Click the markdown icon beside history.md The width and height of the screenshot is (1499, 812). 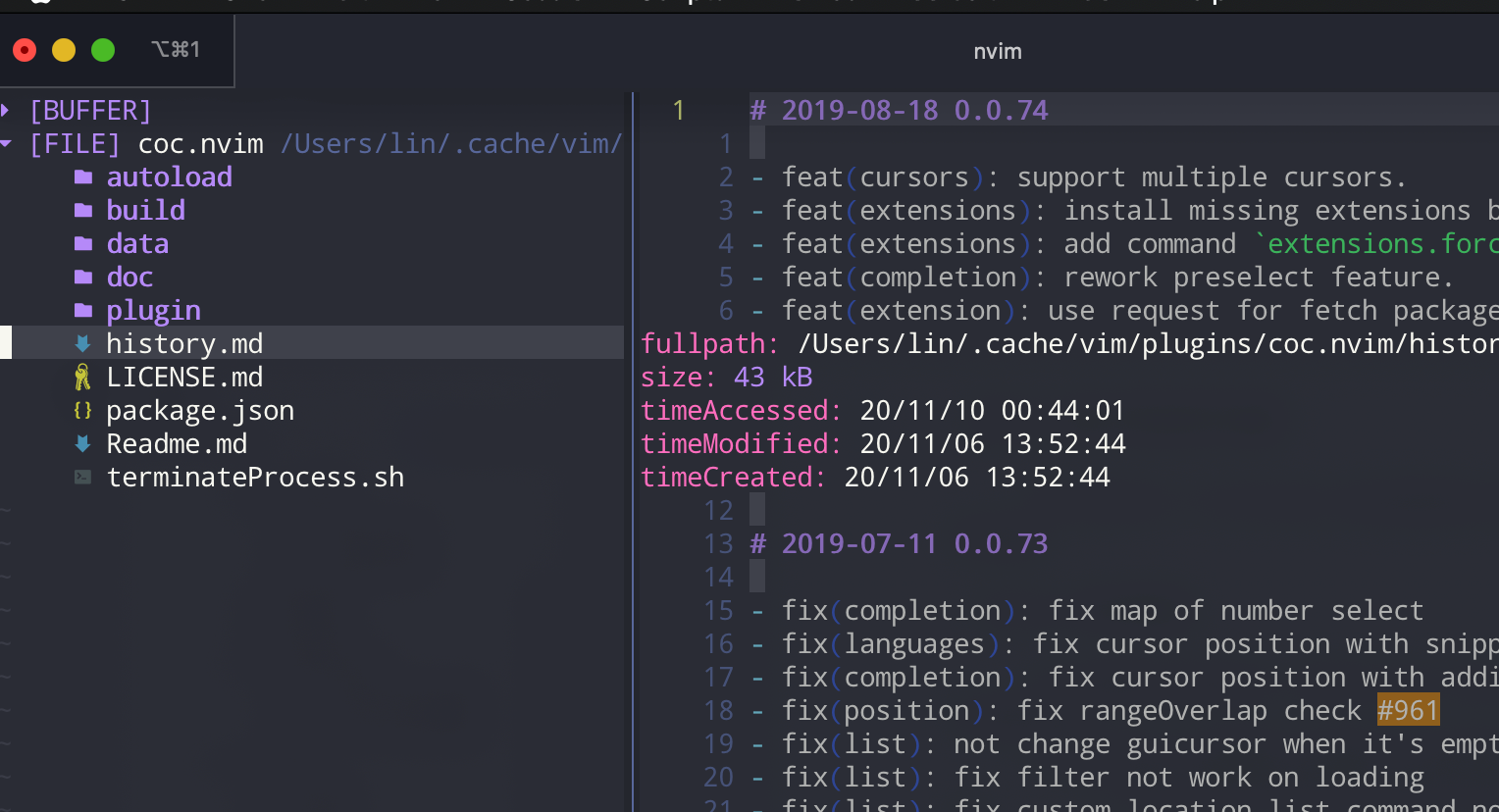pos(83,343)
